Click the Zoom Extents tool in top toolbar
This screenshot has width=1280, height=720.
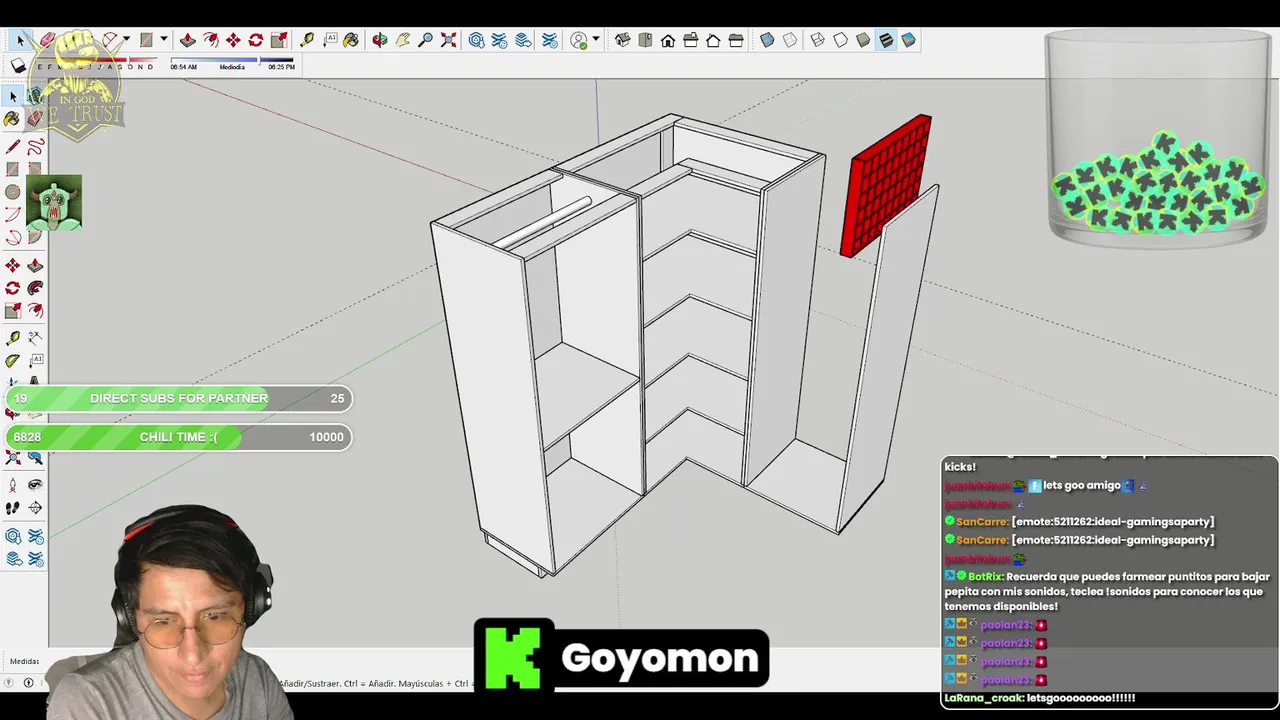pos(448,40)
